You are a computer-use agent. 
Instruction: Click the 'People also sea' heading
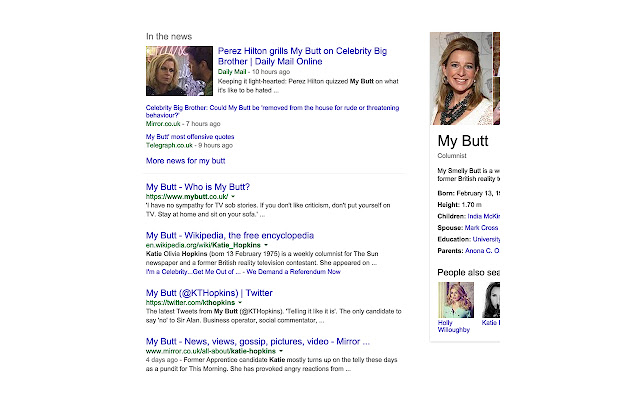(x=469, y=272)
